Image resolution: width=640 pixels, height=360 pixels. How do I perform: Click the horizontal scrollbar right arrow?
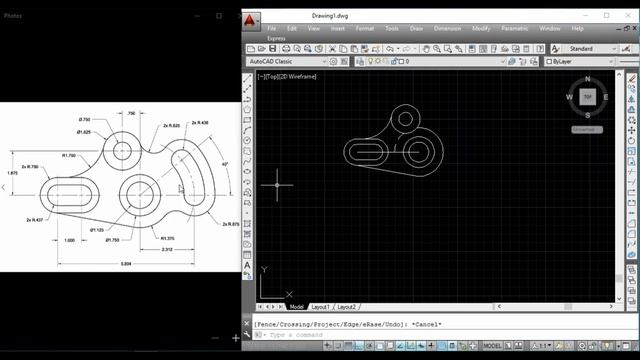pyautogui.click(x=611, y=306)
